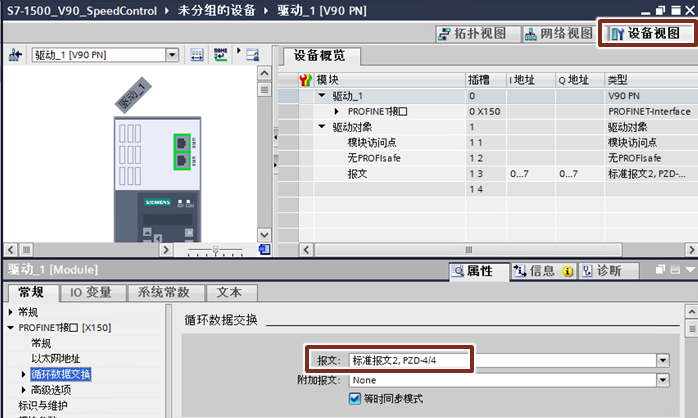Select the 报文 row in overview table
Viewport: 698px width, 418px height.
488,174
